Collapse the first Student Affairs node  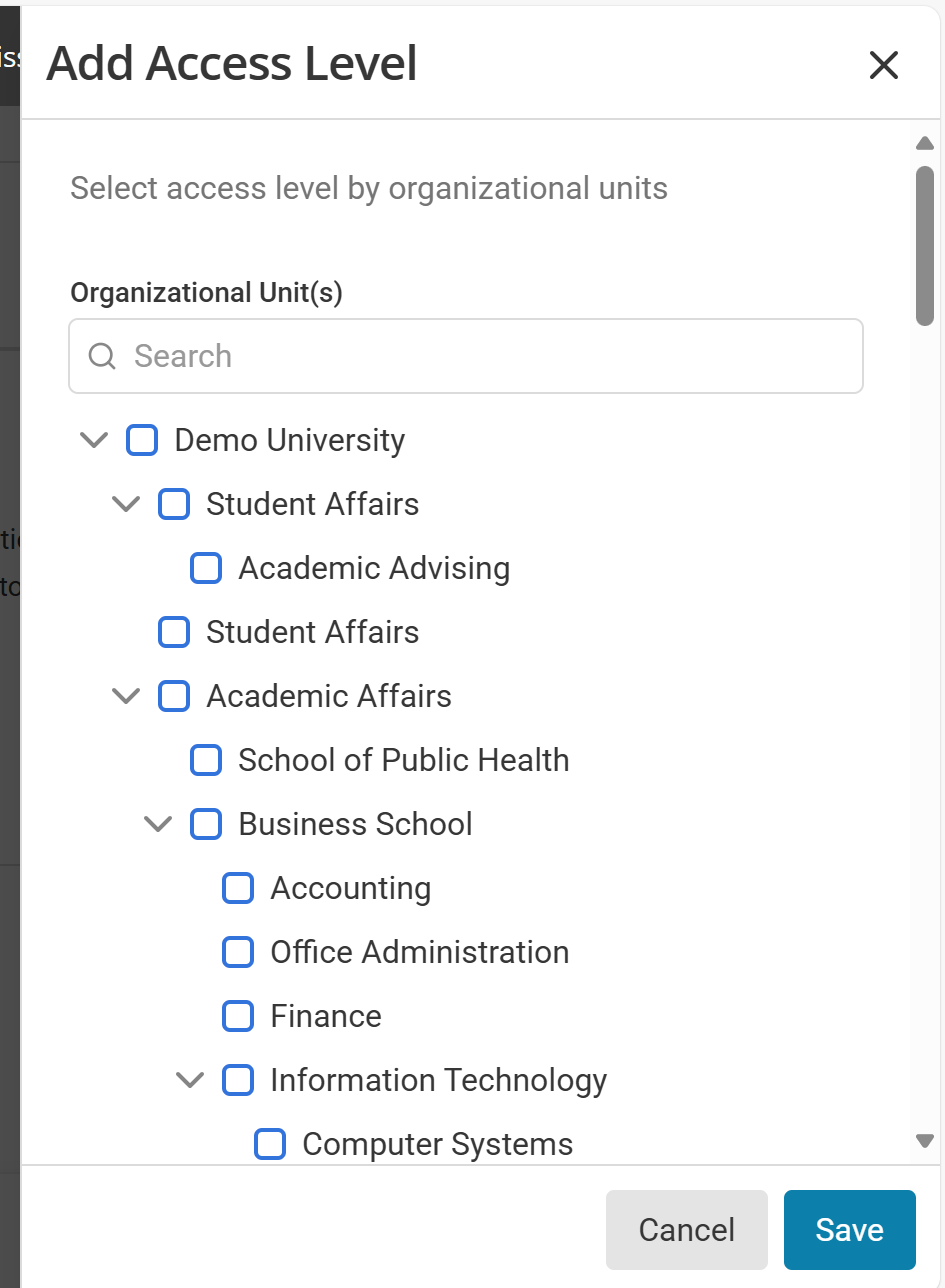(x=126, y=504)
